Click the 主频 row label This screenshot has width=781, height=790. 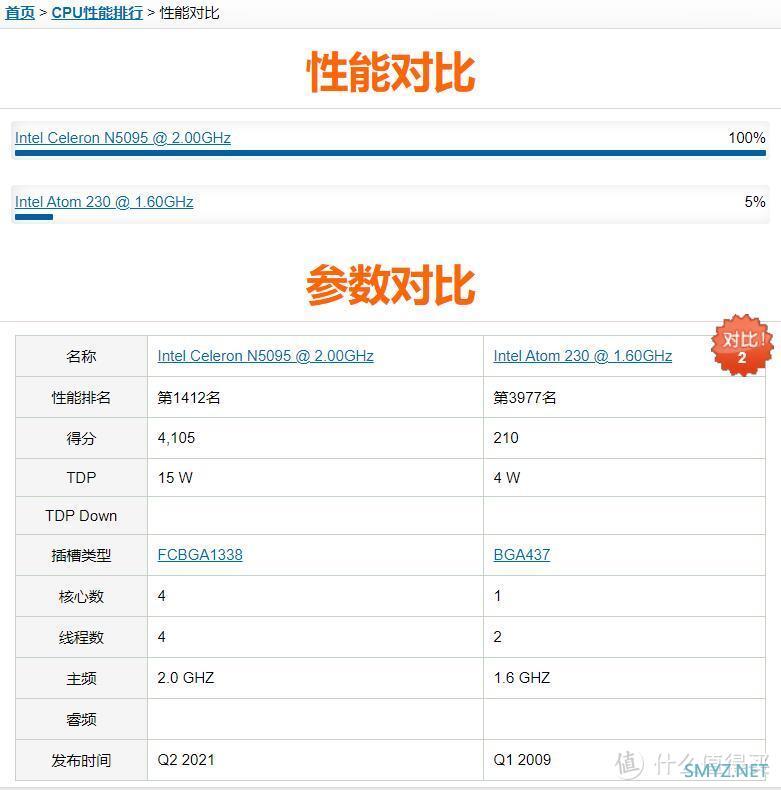(81, 679)
